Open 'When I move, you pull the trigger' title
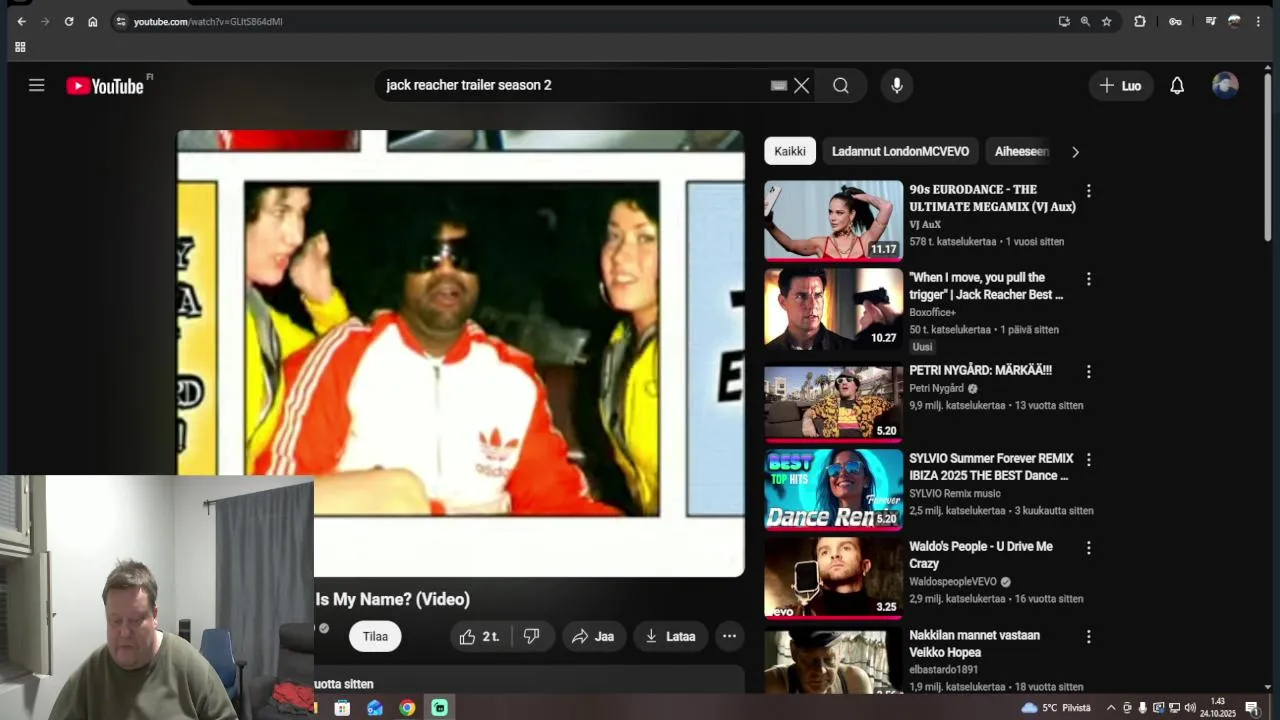 [x=986, y=286]
